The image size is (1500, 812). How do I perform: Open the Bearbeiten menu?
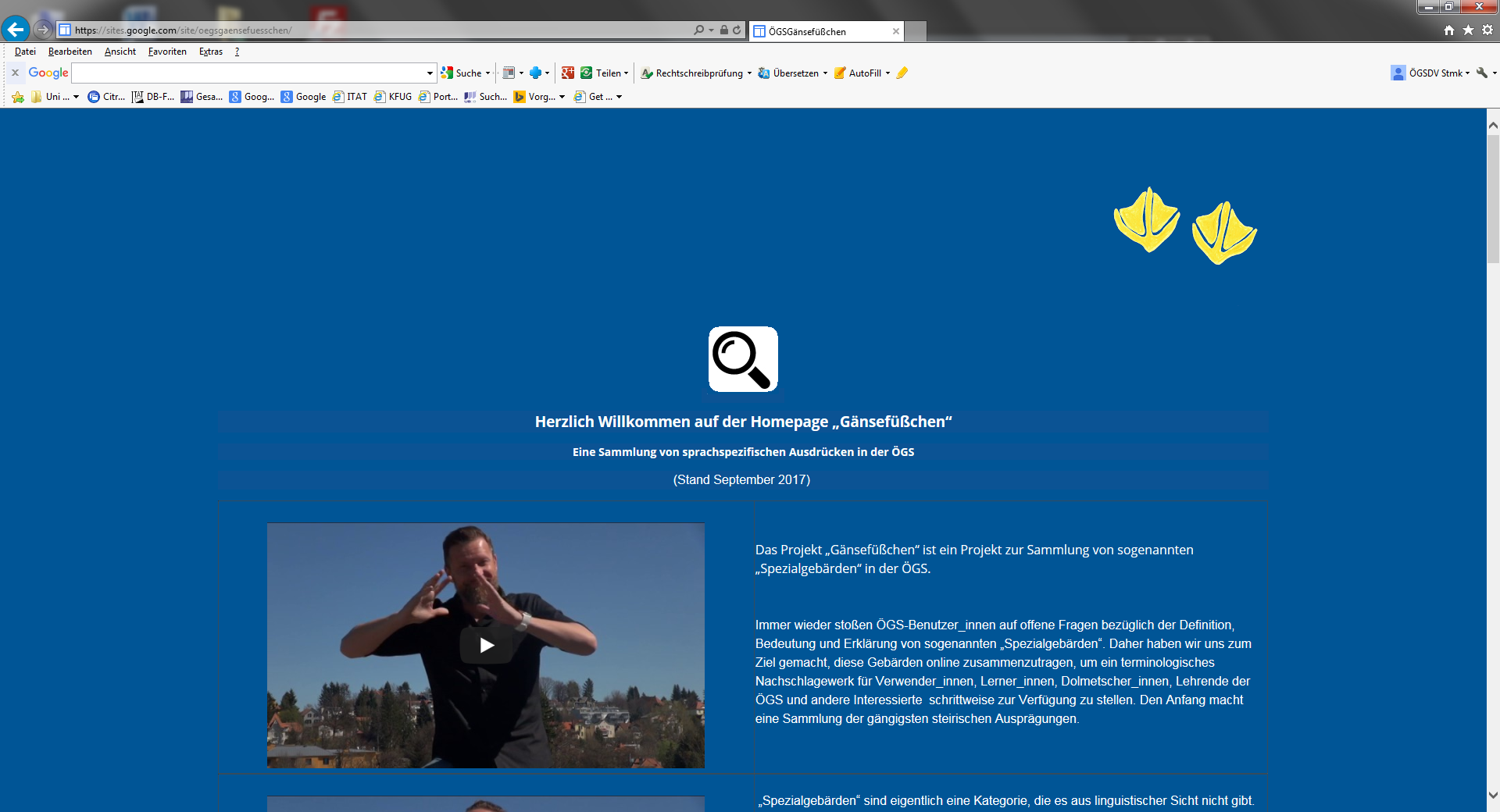point(70,52)
